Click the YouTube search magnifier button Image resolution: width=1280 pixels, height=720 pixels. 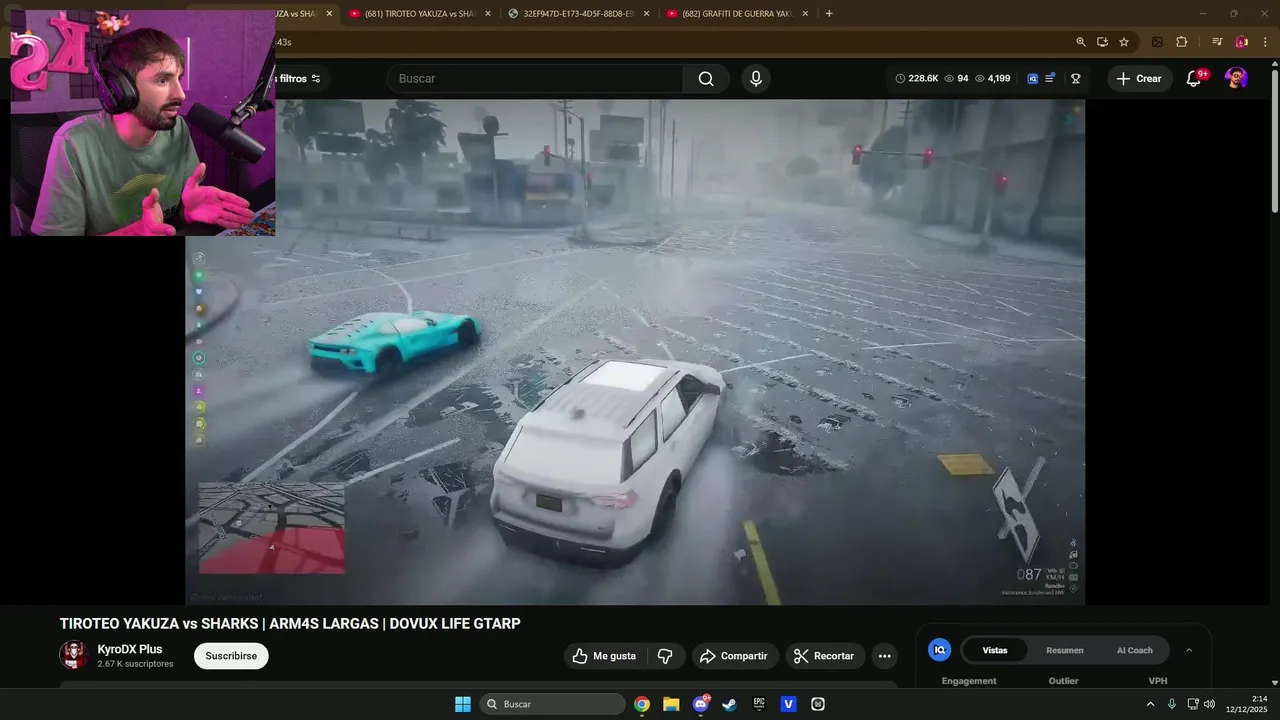coord(706,79)
